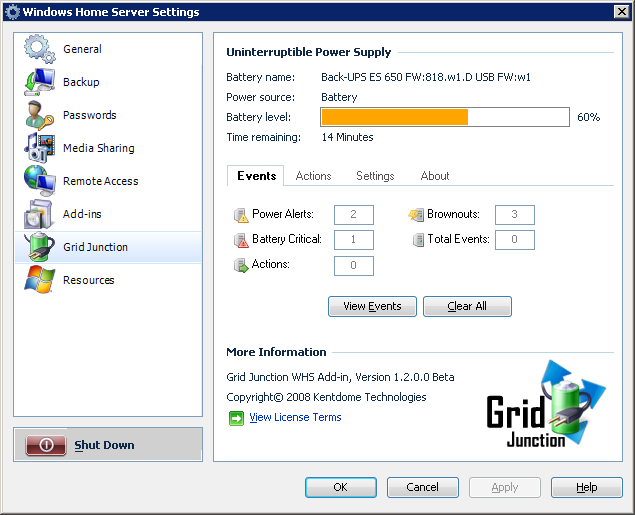This screenshot has height=515, width=635.
Task: Click the greyed-out Apply button
Action: (505, 487)
